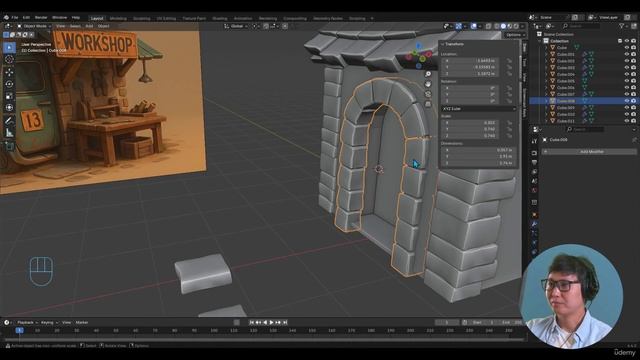
Task: Click the Add Modifier button
Action: pyautogui.click(x=589, y=151)
